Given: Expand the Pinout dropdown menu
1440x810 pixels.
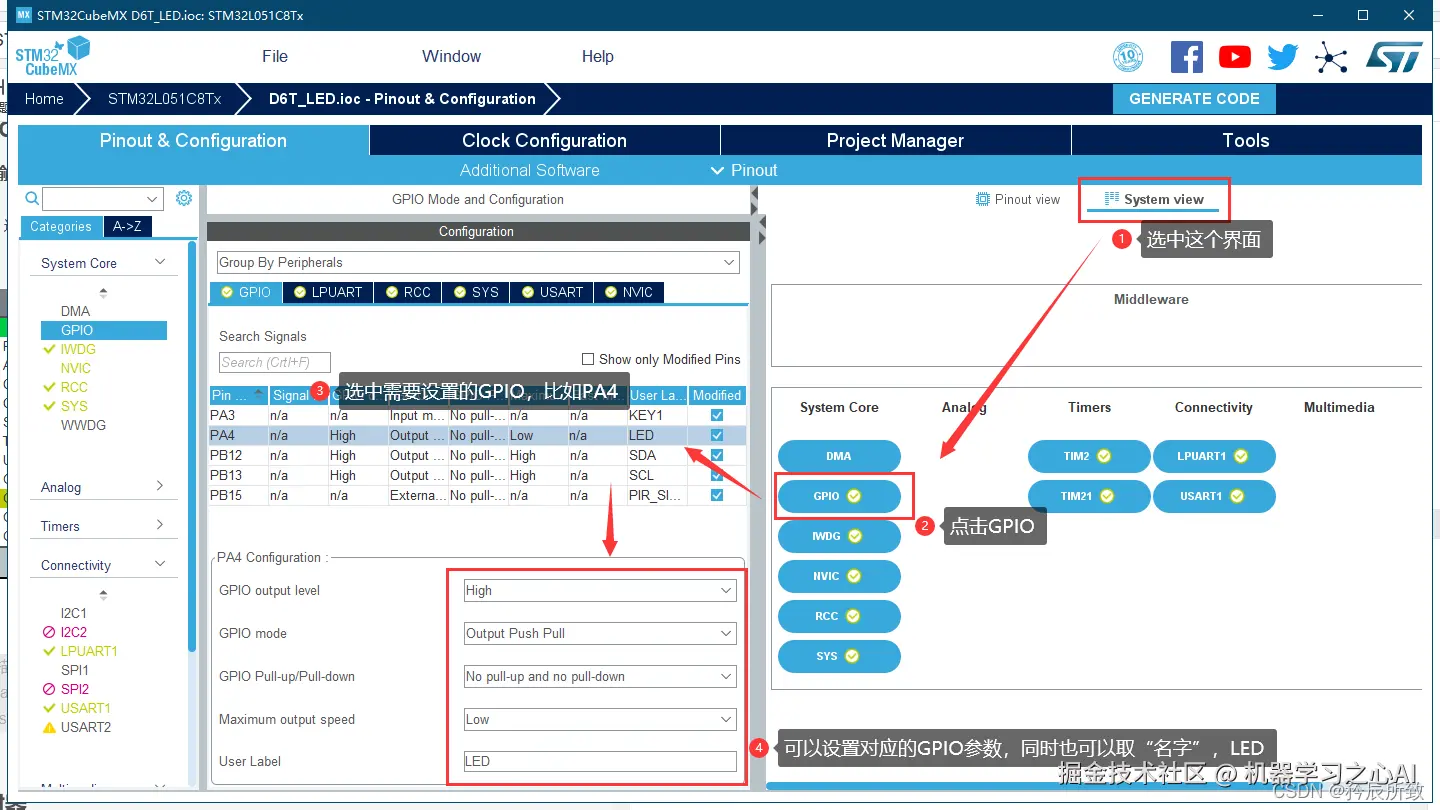Looking at the screenshot, I should coord(743,170).
